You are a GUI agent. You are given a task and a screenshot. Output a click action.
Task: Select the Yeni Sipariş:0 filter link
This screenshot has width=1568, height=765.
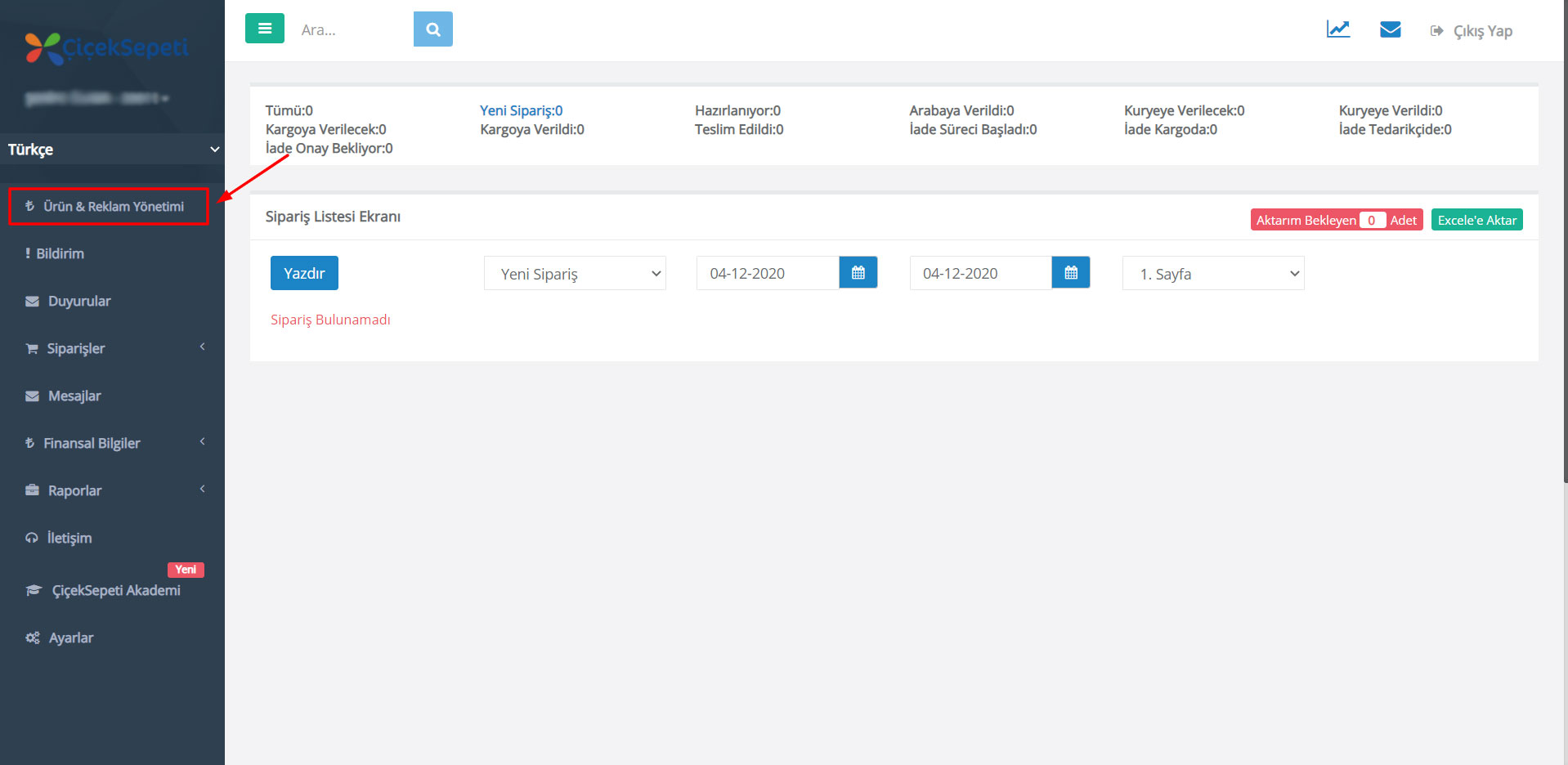(x=521, y=110)
